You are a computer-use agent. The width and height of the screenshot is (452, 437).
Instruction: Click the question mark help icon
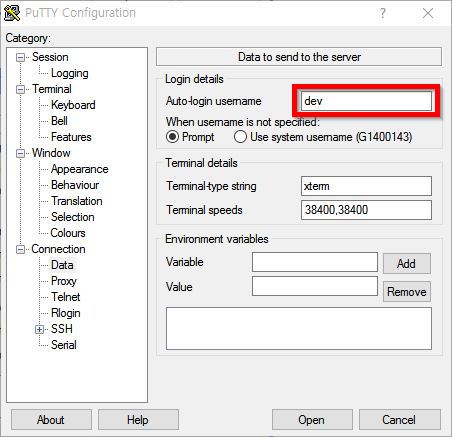point(383,13)
